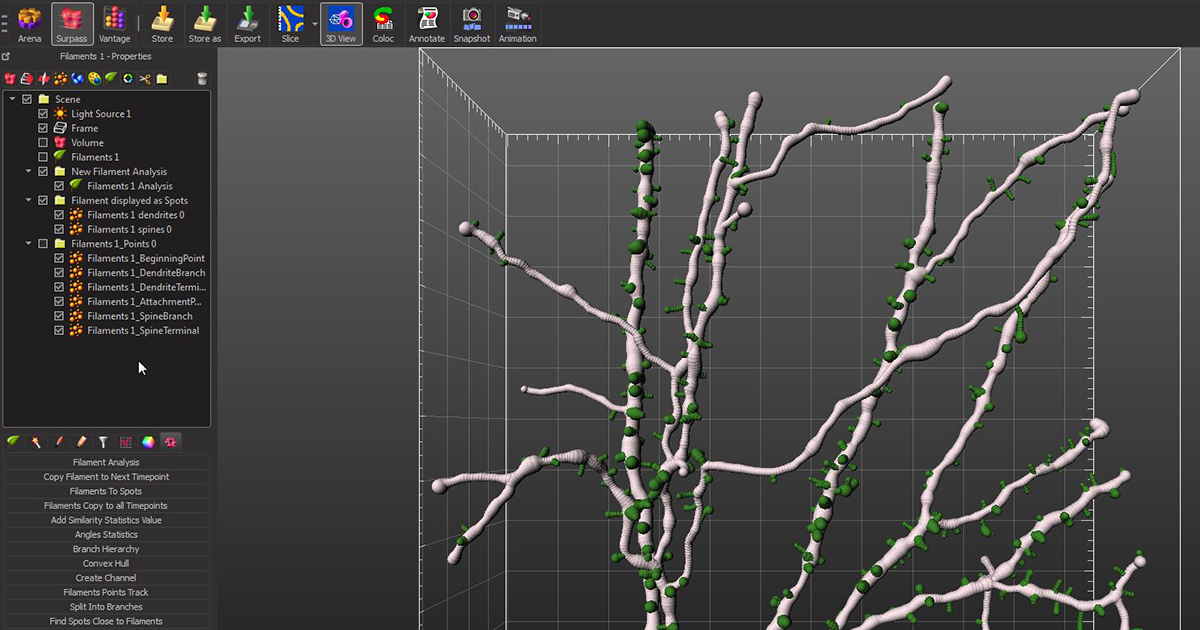Check the Filaments 1 visibility checkbox
This screenshot has width=1200, height=630.
(43, 157)
